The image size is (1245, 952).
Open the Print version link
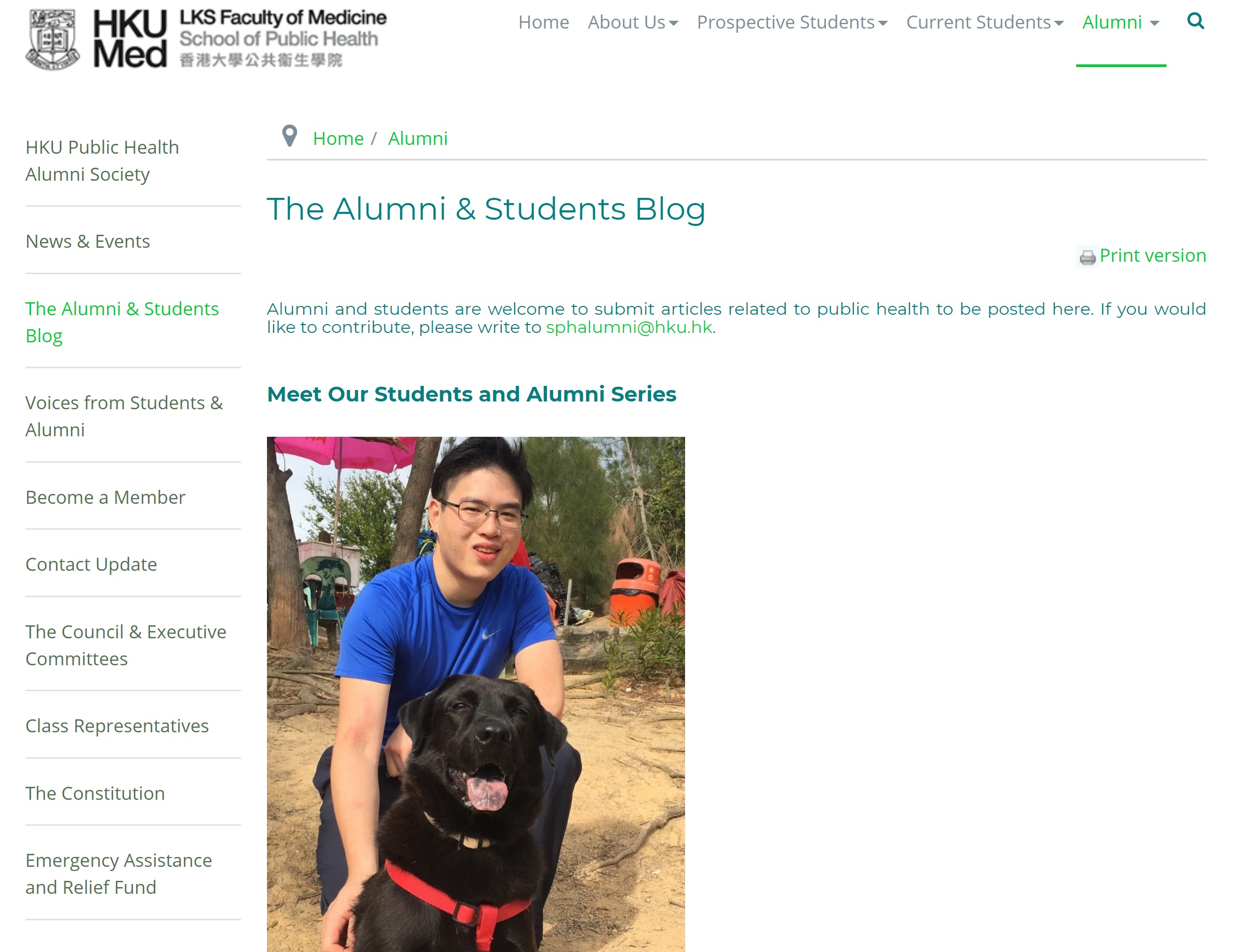pos(1152,256)
